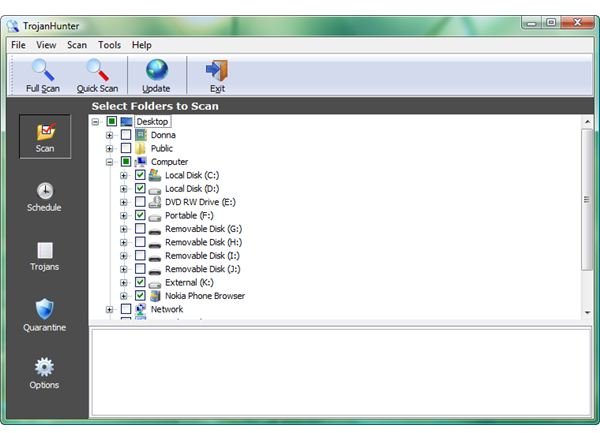Check the Donna folder checkbox
Image resolution: width=600 pixels, height=433 pixels.
click(x=126, y=135)
